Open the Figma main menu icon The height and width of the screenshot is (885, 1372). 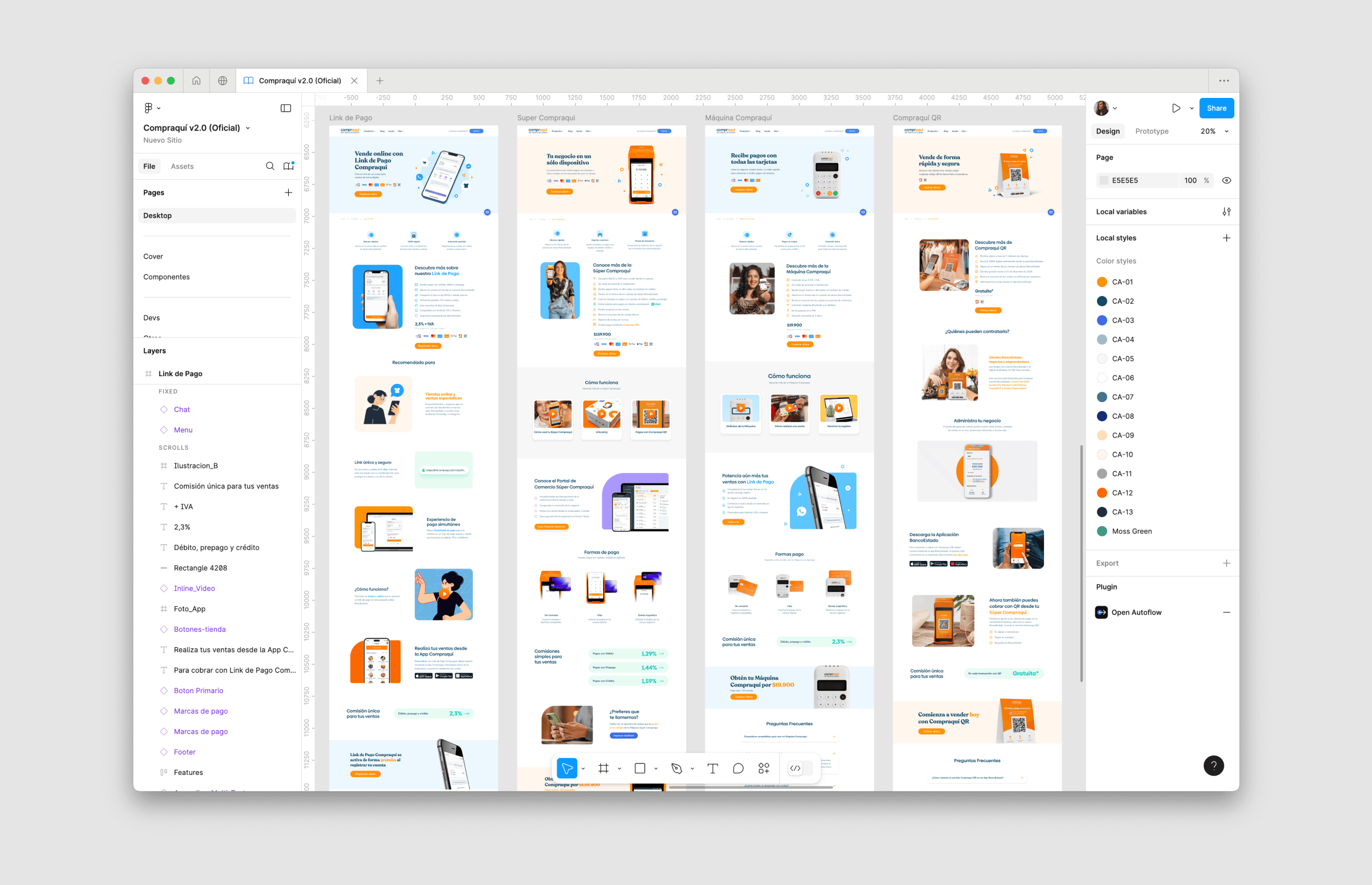pyautogui.click(x=148, y=108)
